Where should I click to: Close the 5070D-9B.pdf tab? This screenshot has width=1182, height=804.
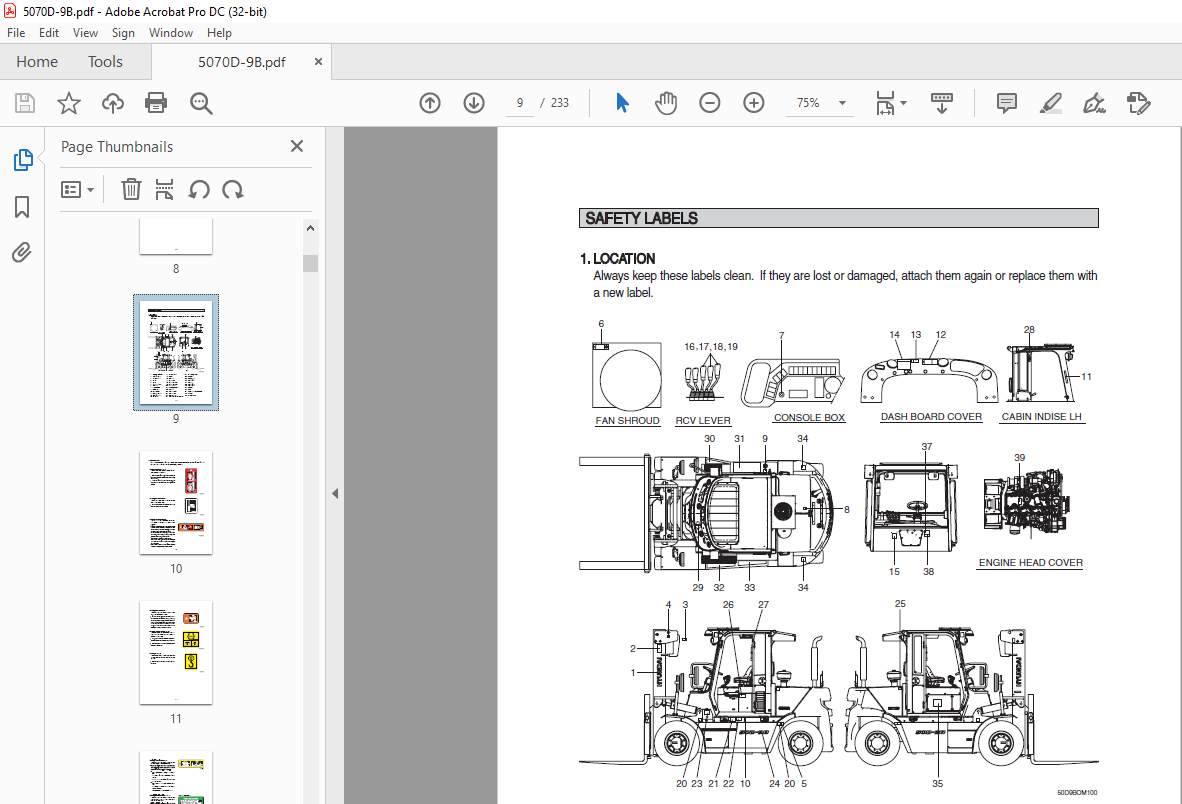[x=318, y=62]
